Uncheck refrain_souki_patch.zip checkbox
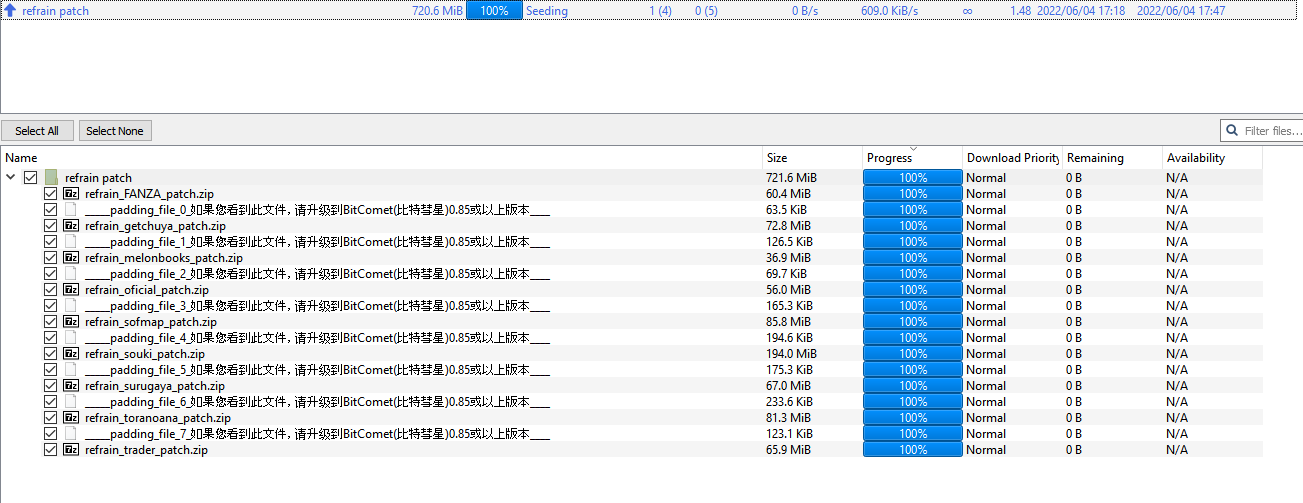 pos(51,354)
